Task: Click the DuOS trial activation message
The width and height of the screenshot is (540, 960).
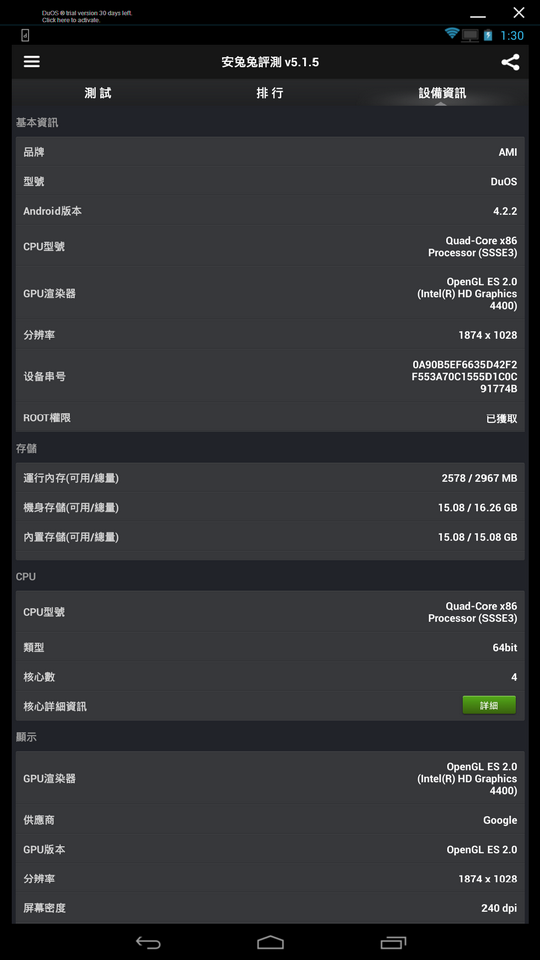Action: point(87,17)
